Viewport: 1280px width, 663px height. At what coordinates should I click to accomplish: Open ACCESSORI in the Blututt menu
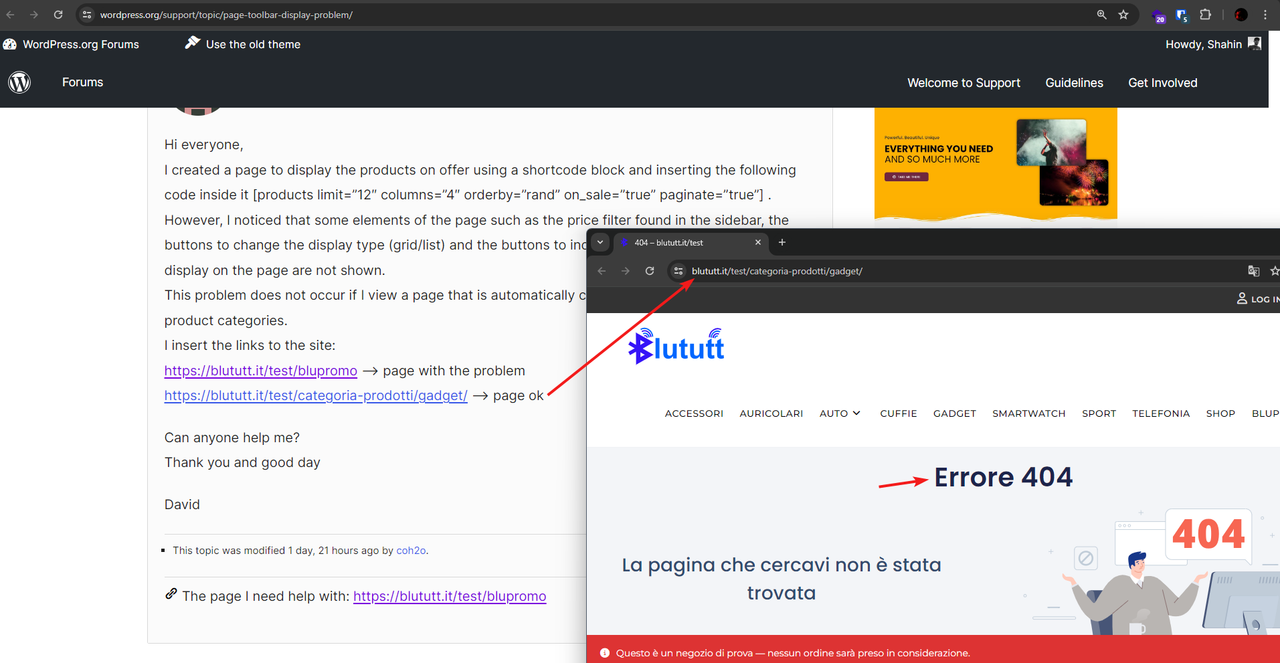[694, 413]
